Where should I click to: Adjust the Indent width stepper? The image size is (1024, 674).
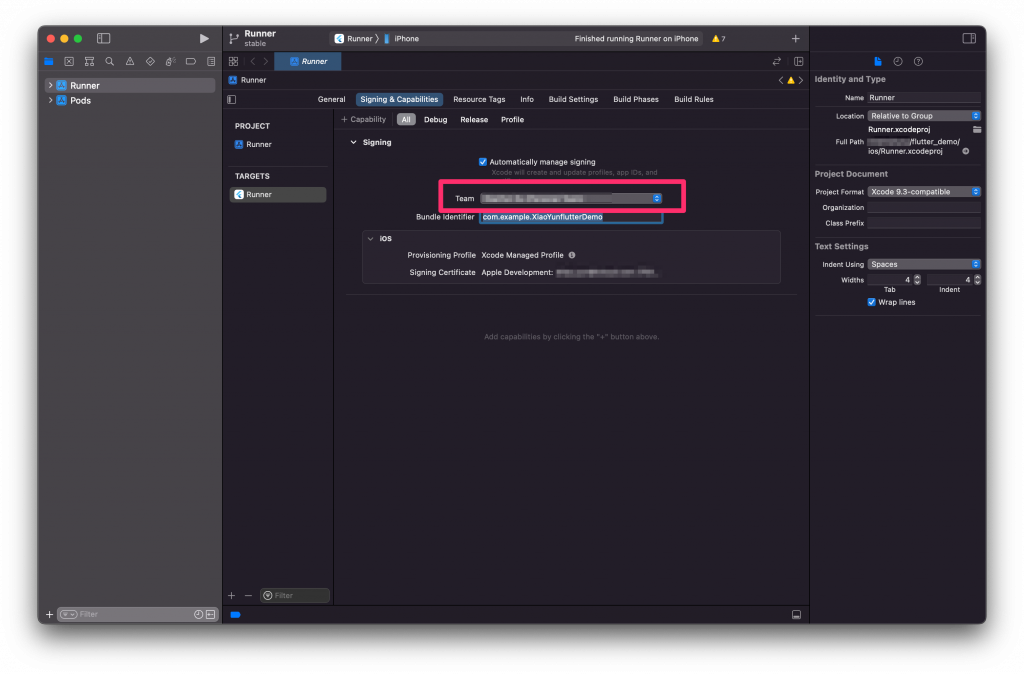tap(977, 280)
